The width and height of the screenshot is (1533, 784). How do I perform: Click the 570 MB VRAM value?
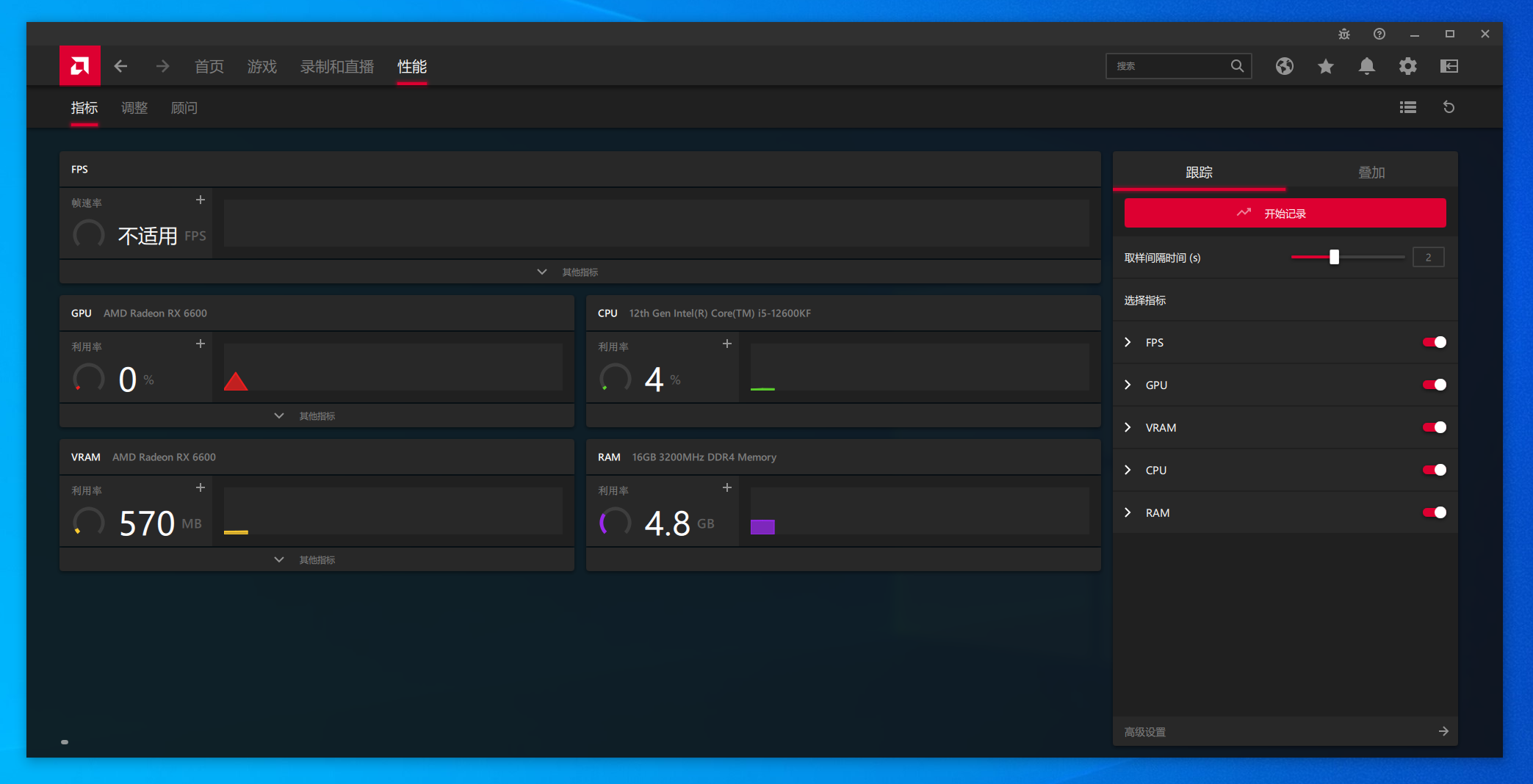(160, 523)
